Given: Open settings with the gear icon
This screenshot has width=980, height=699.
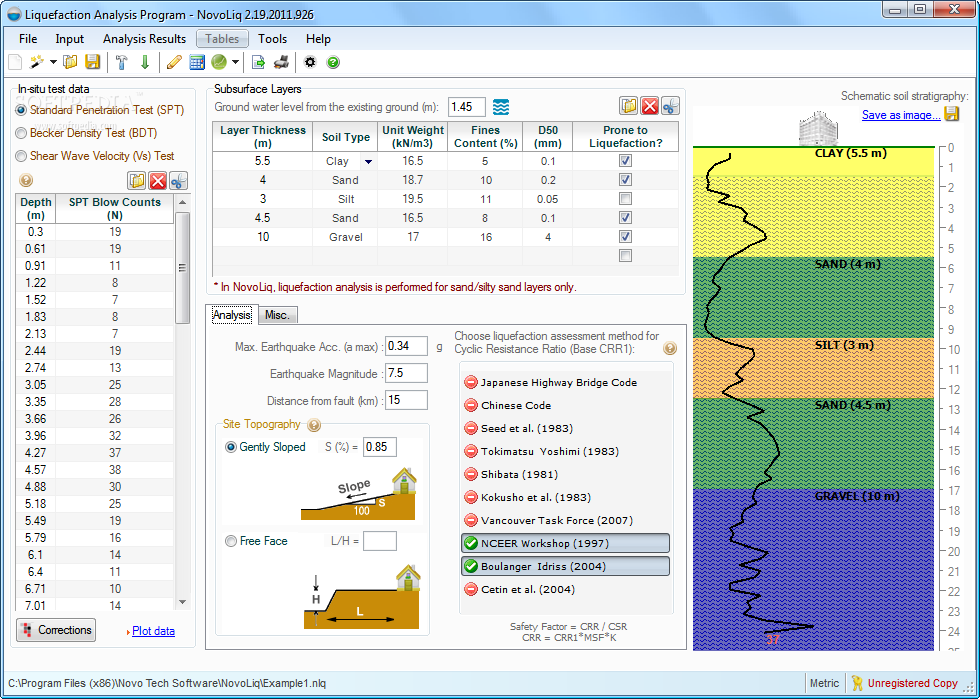Looking at the screenshot, I should pyautogui.click(x=310, y=62).
